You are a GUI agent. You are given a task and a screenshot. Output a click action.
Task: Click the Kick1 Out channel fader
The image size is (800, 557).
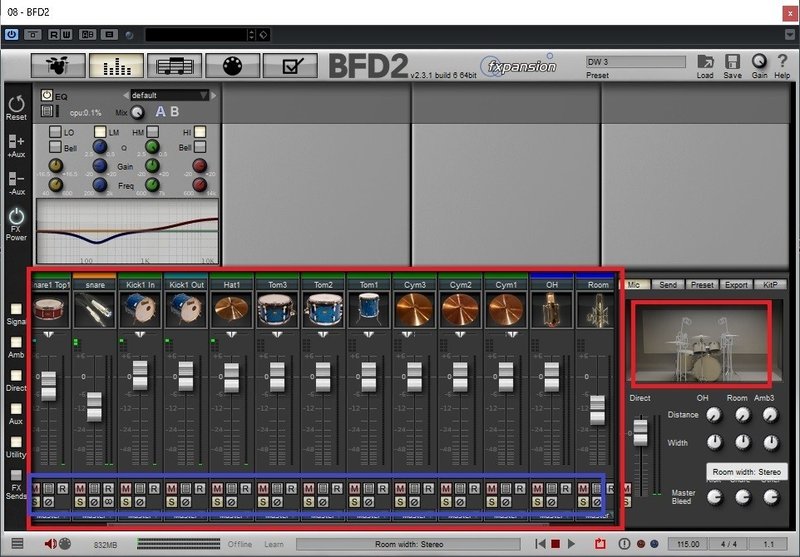[186, 376]
